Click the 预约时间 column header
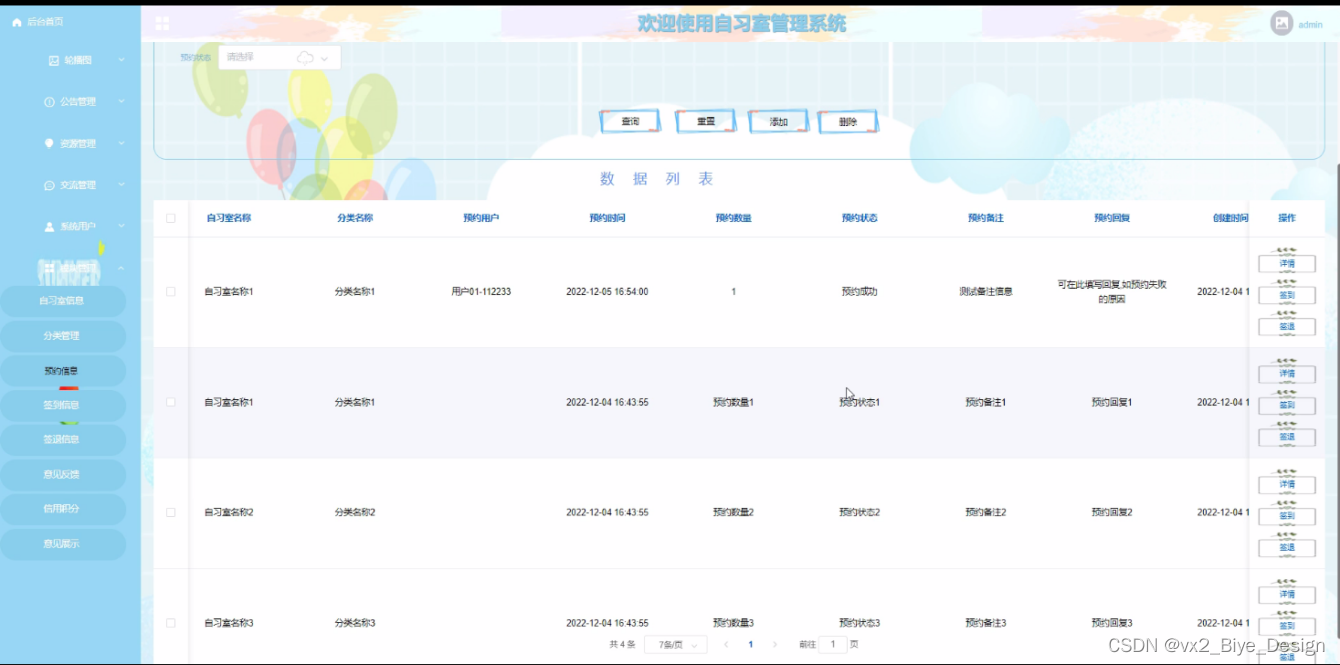 pos(607,218)
